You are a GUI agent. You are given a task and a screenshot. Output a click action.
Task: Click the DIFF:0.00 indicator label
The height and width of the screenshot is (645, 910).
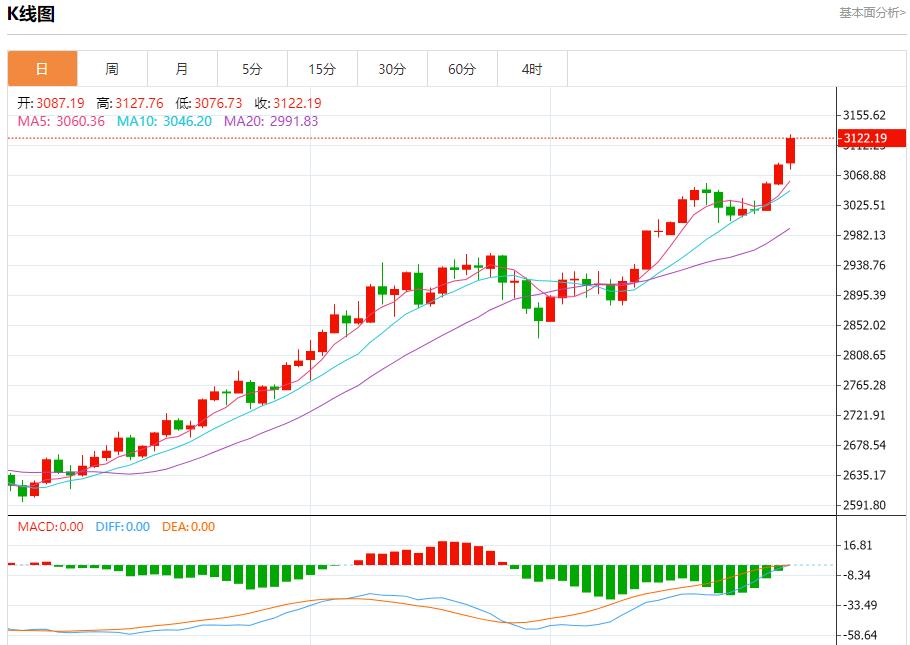[122, 527]
